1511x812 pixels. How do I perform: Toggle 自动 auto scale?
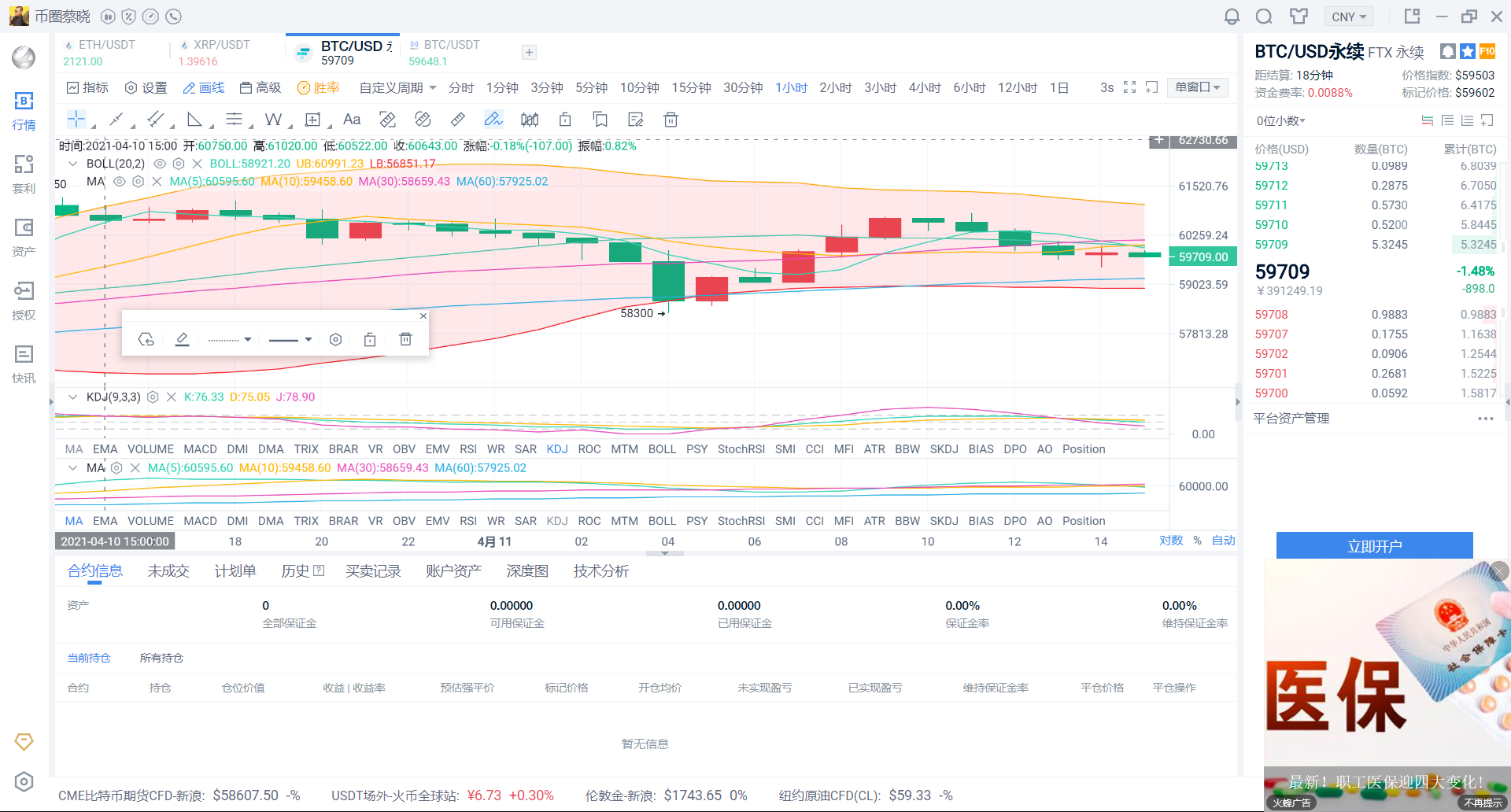1223,541
